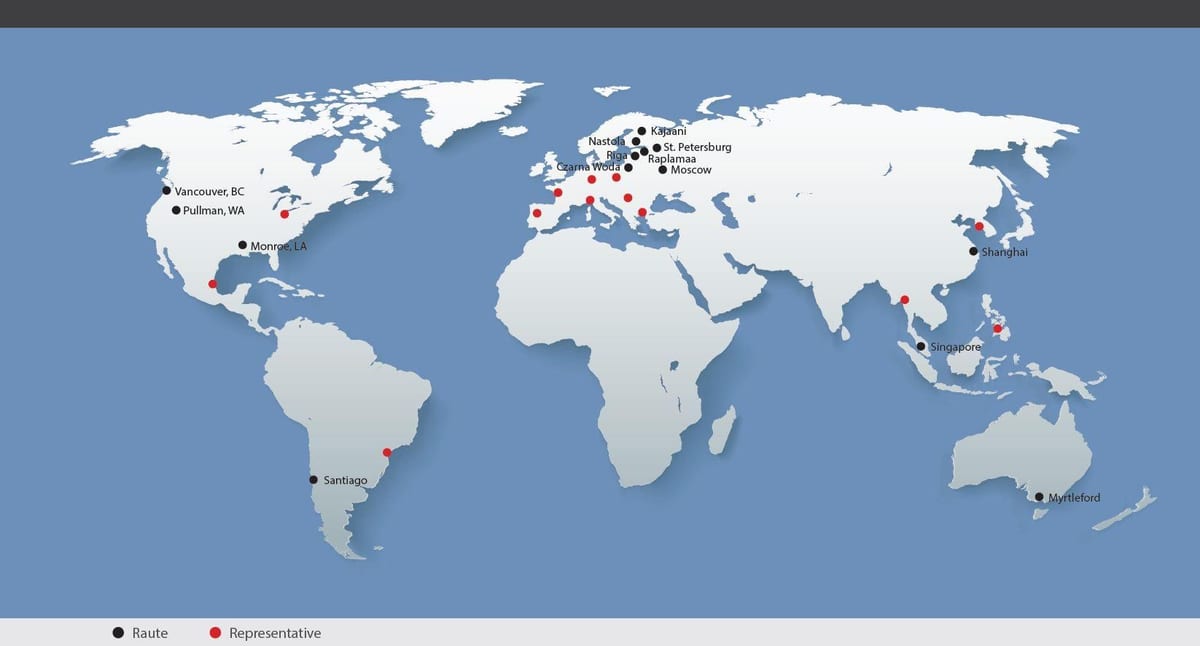
Task: Select the red representative dot in eastern USA
Action: (x=284, y=214)
